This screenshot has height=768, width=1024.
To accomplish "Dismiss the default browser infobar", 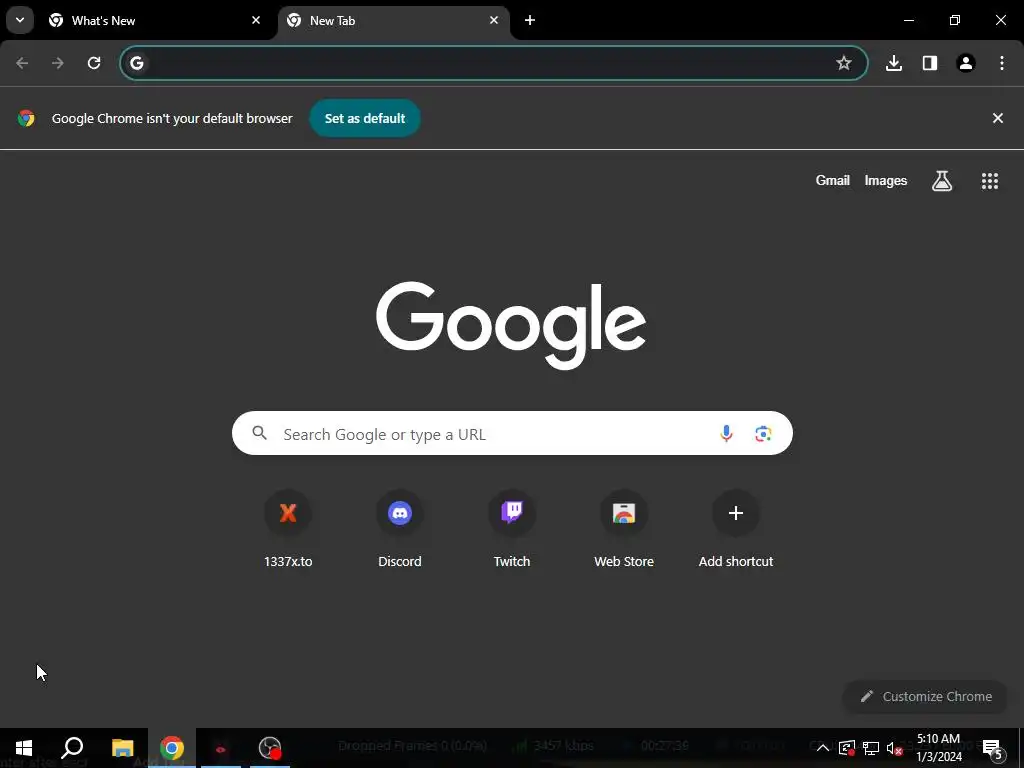I will click(x=998, y=118).
